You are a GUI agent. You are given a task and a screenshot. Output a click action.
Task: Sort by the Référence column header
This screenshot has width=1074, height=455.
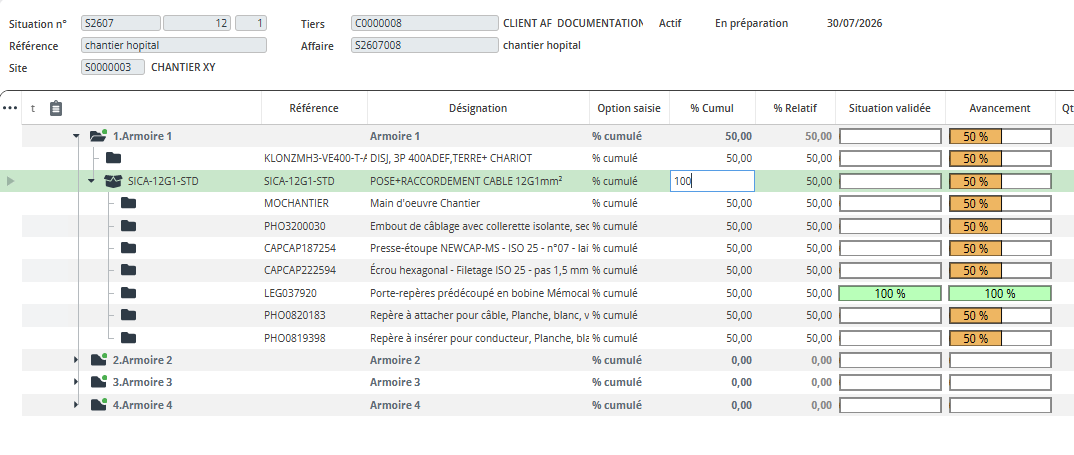tap(314, 108)
